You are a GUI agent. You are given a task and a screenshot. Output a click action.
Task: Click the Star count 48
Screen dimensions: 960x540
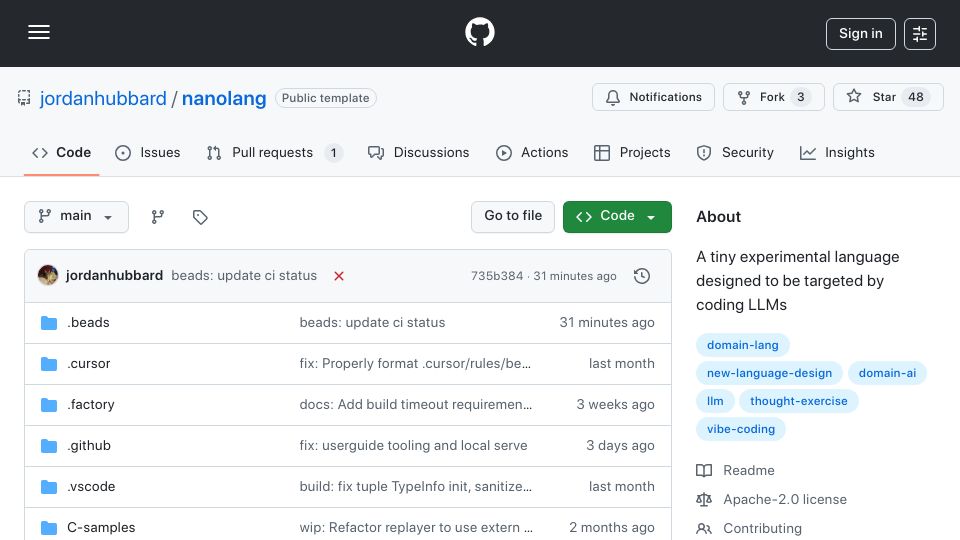tap(916, 97)
